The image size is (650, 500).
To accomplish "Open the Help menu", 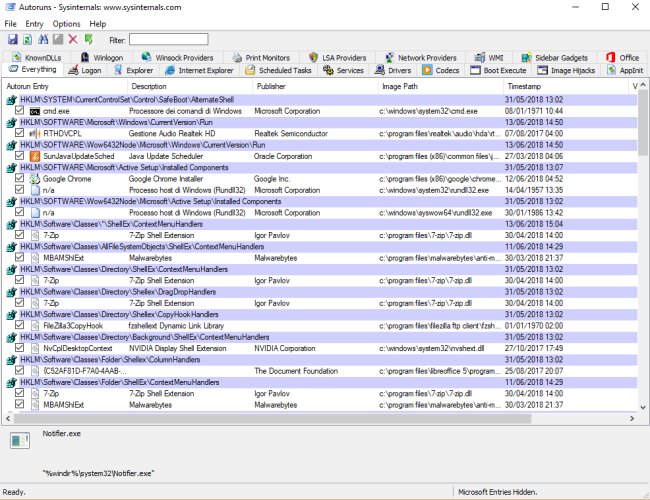I will pos(98,24).
